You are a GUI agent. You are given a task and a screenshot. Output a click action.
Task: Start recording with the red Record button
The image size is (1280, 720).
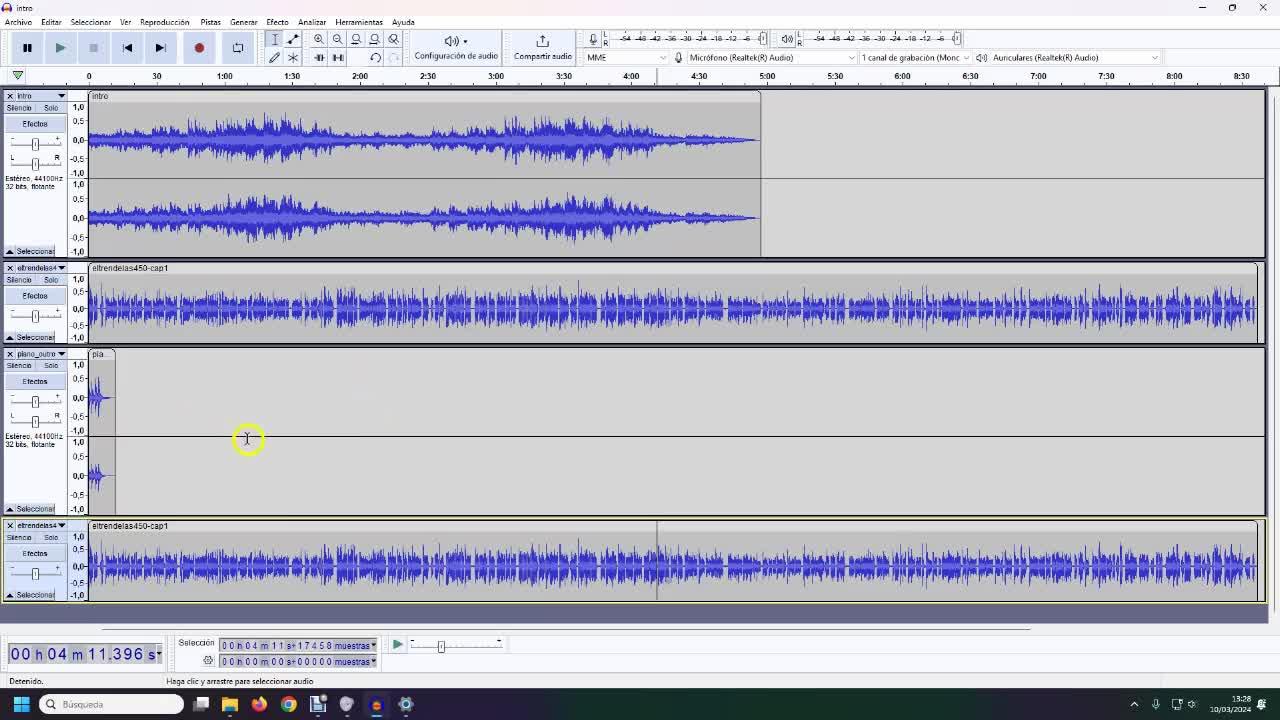[x=199, y=48]
